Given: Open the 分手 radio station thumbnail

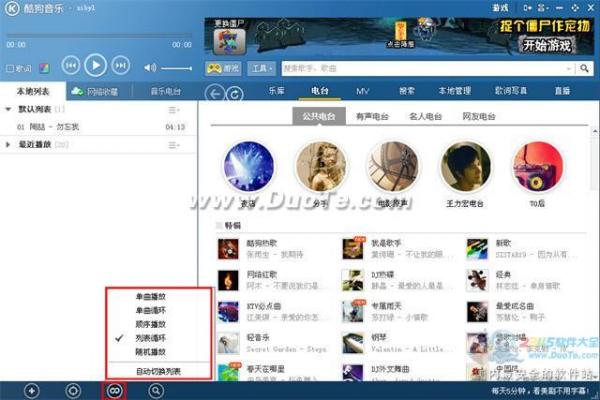Looking at the screenshot, I should 321,166.
